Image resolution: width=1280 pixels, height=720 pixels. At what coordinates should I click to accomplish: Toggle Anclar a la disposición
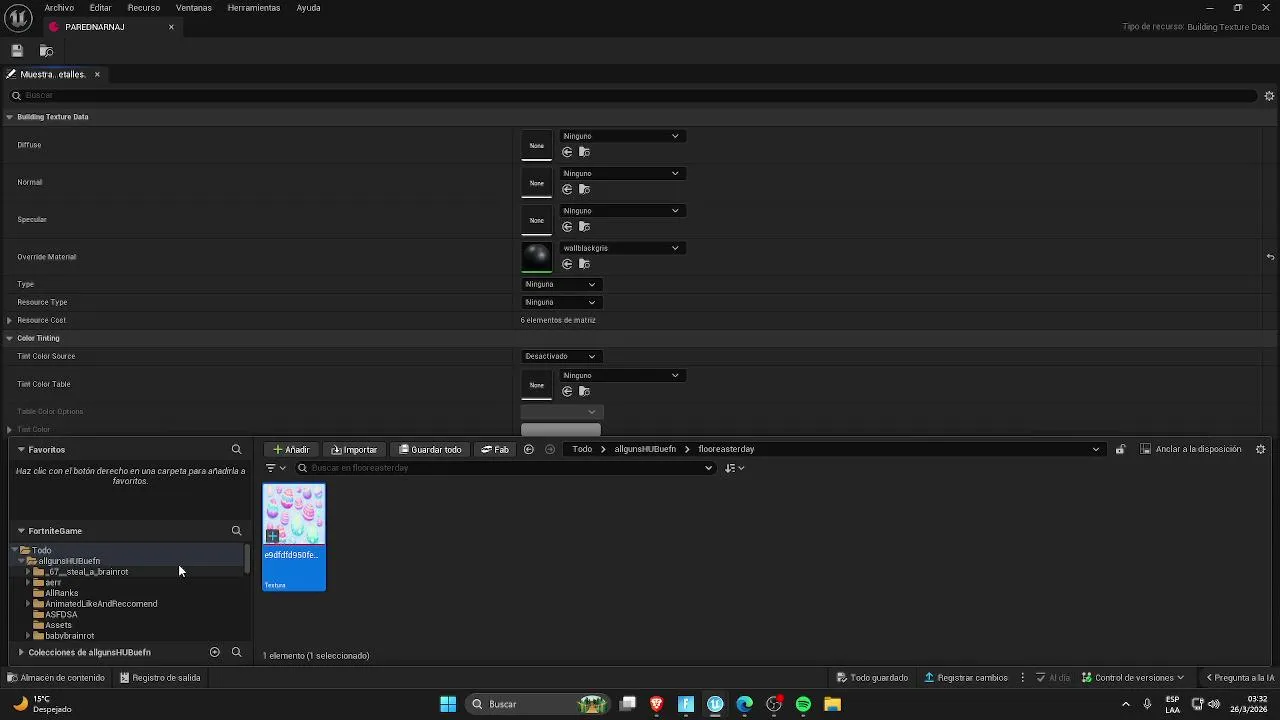1191,449
